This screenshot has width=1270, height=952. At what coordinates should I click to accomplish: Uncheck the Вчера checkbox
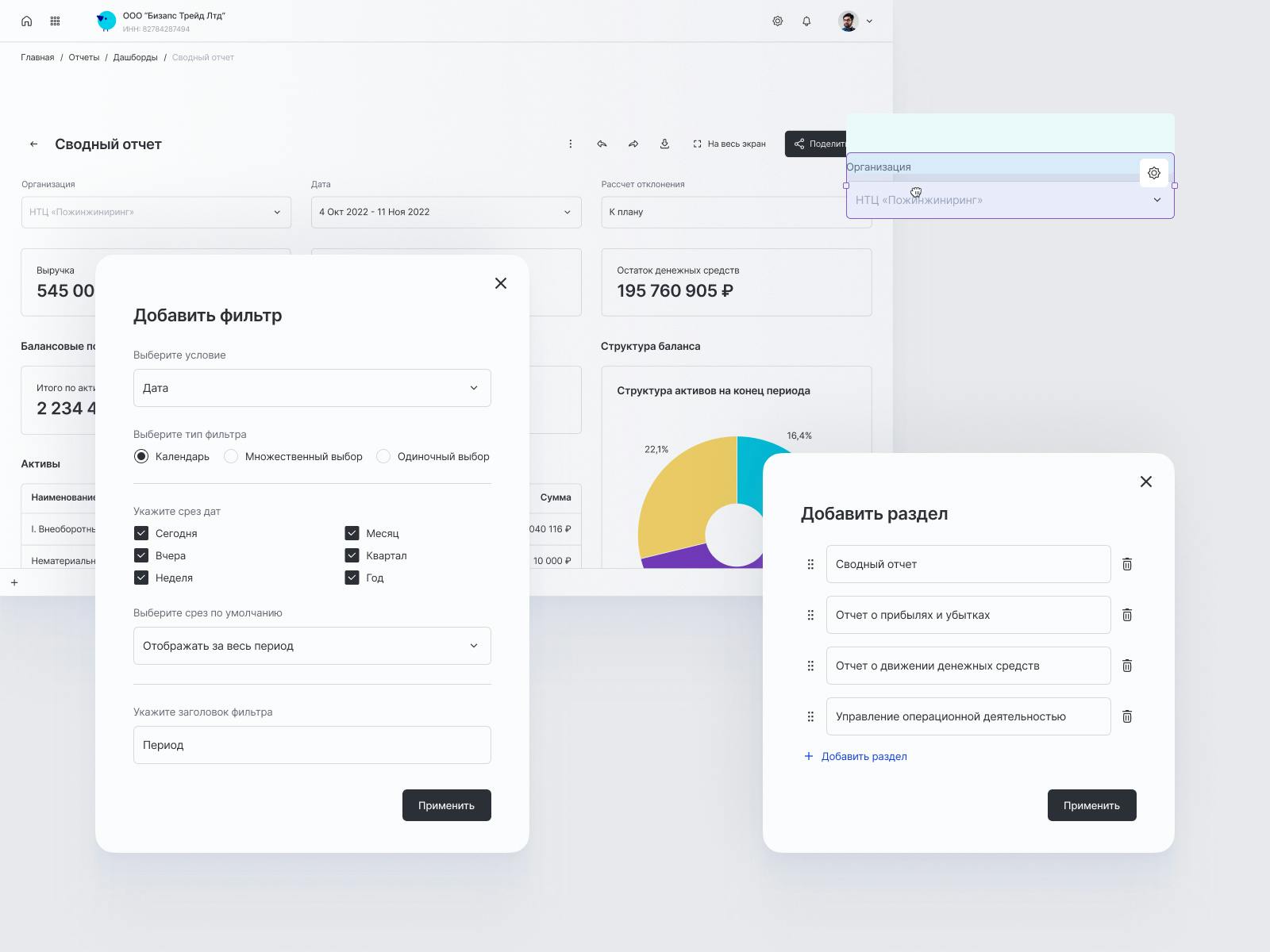(x=141, y=555)
